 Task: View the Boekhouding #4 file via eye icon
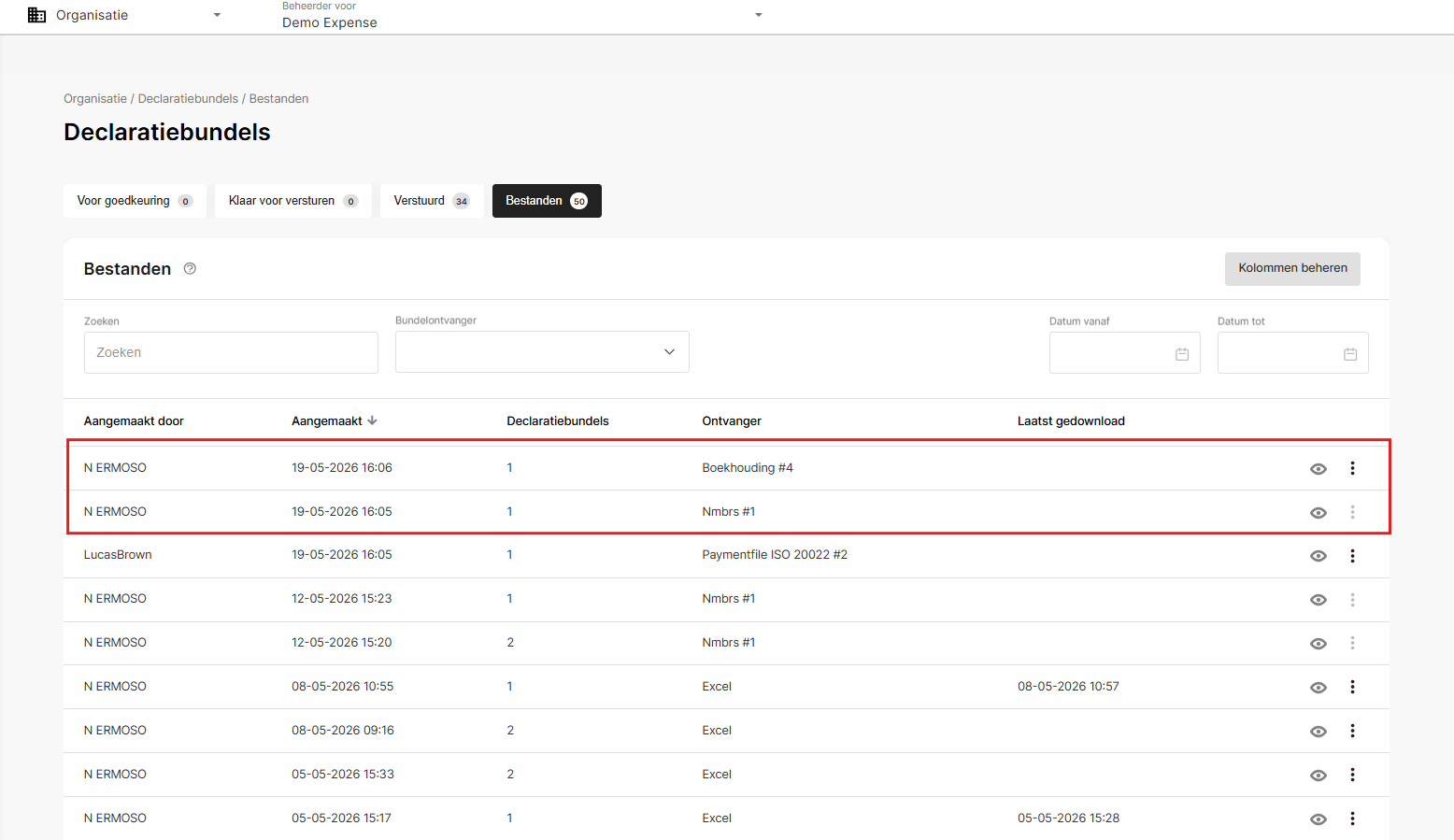click(x=1319, y=469)
